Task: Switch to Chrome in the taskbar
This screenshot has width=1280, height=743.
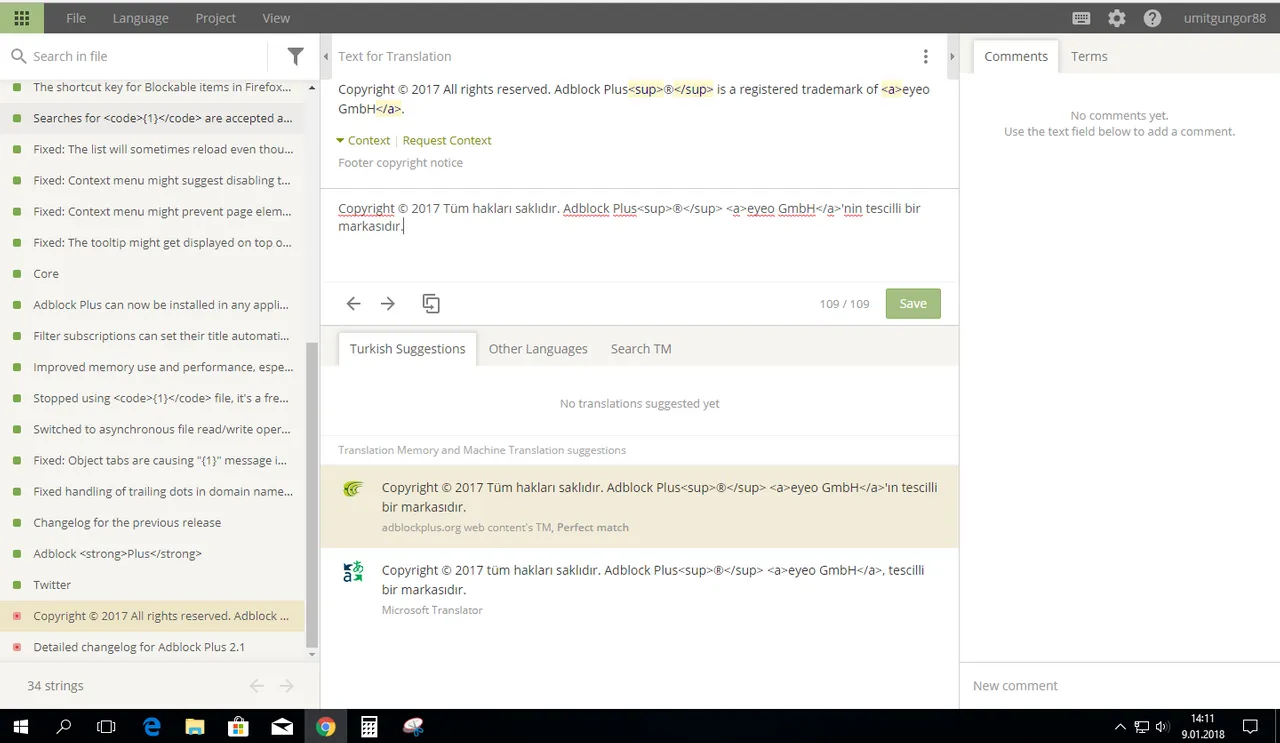Action: (x=325, y=726)
